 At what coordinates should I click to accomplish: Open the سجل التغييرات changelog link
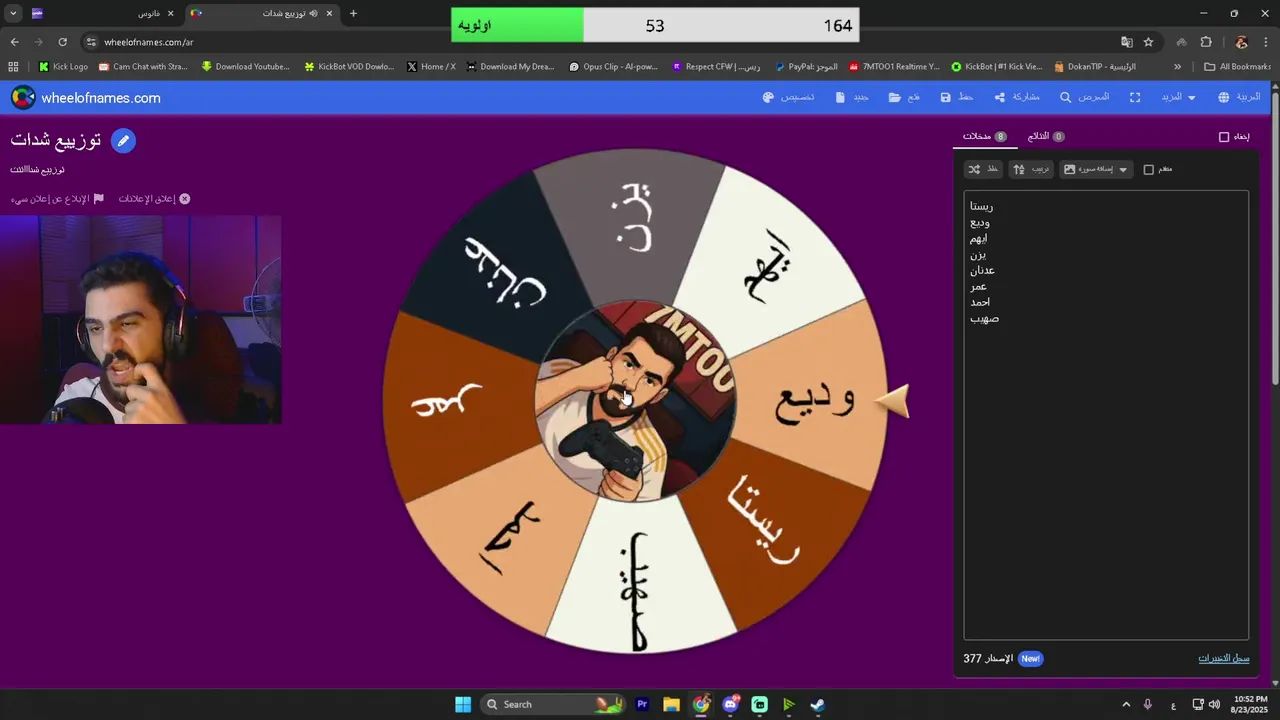(1224, 658)
